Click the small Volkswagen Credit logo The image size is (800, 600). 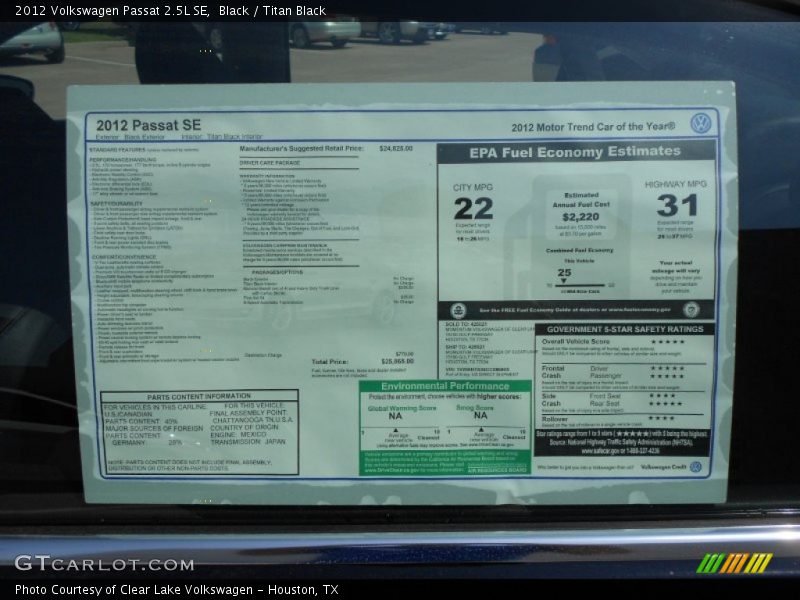695,467
